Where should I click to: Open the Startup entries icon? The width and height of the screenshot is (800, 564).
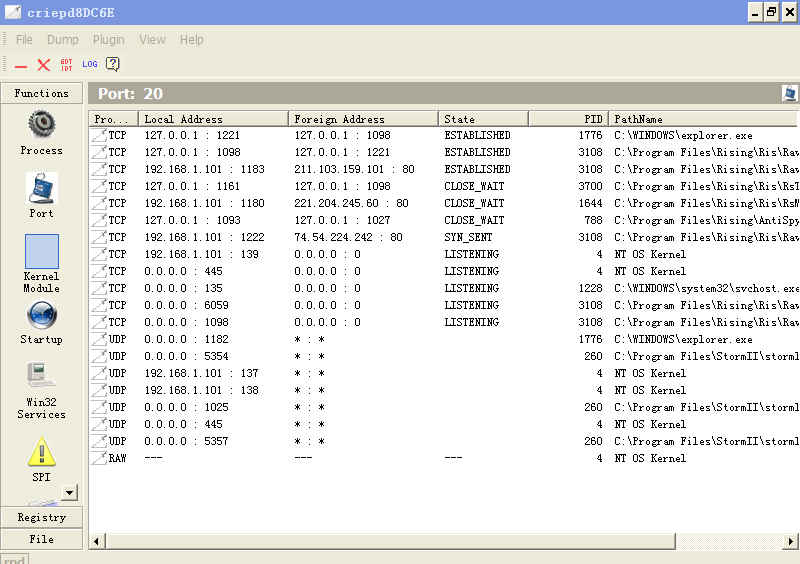click(x=41, y=314)
